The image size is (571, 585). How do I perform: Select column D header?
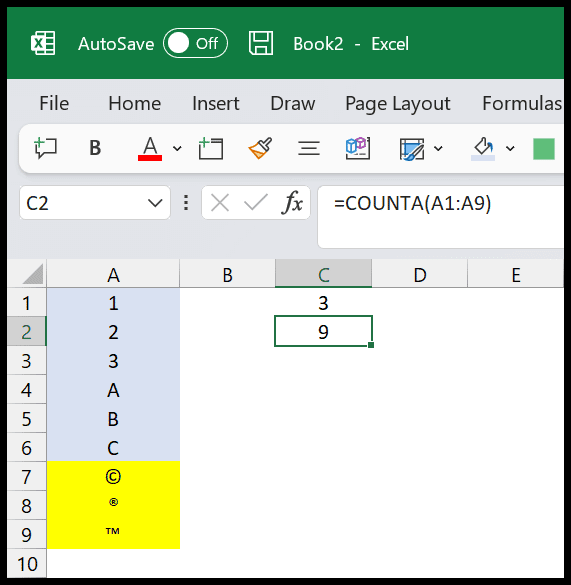[x=420, y=275]
